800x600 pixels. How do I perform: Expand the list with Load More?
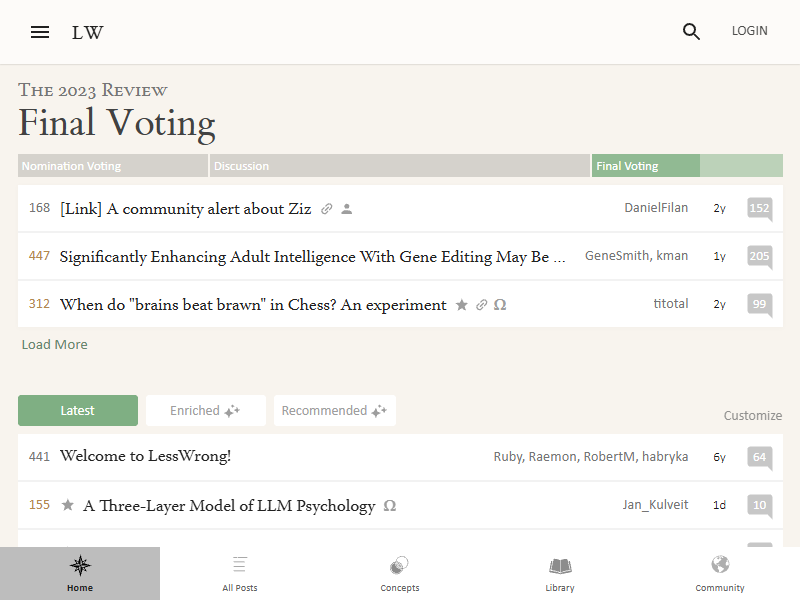coord(55,345)
